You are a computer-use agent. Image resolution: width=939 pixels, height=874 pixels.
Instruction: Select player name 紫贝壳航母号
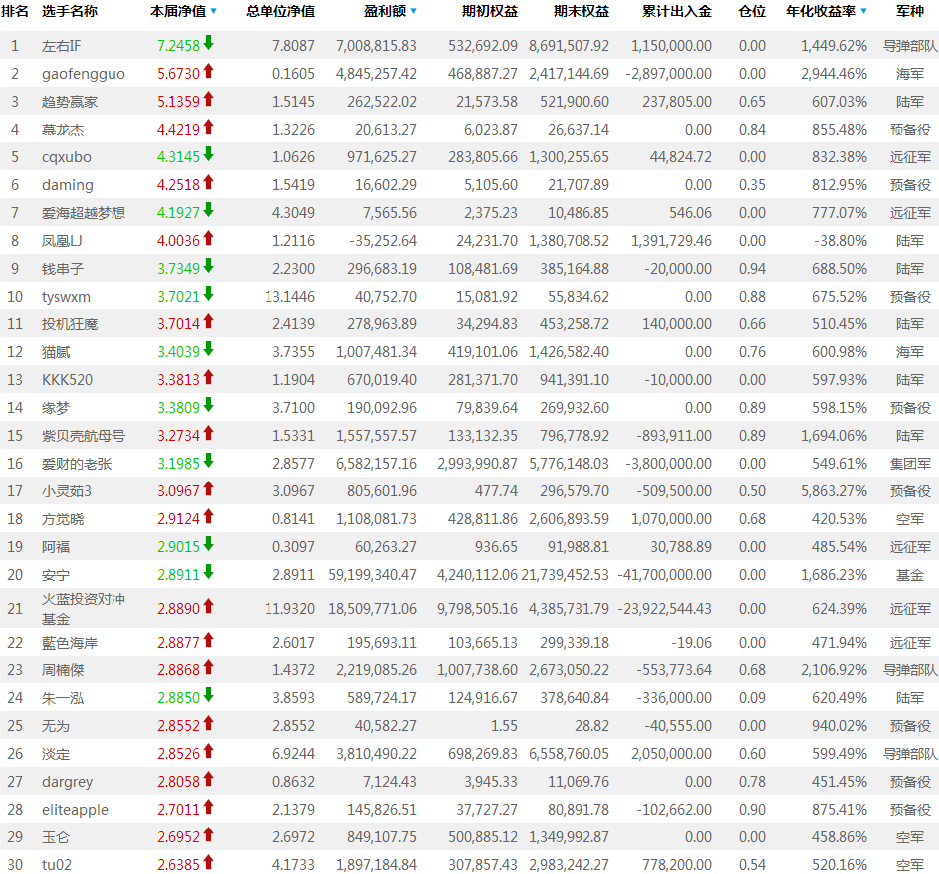click(83, 436)
